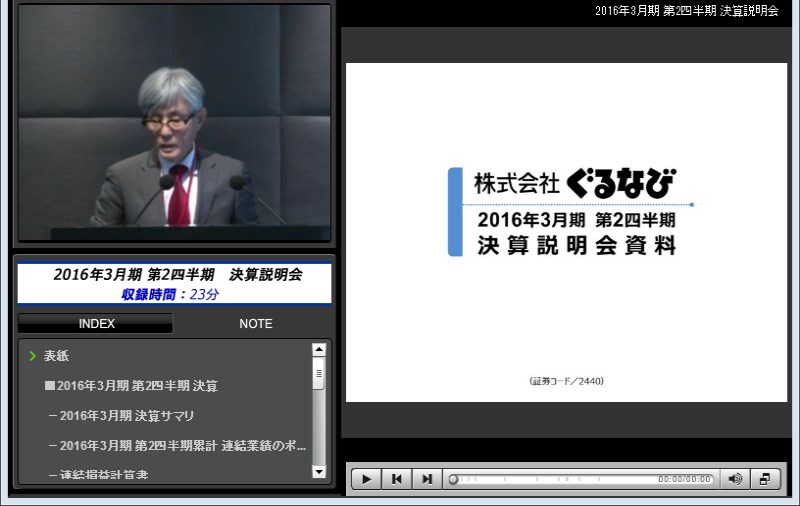
Task: Select the 表紙 index entry
Action: click(x=56, y=356)
